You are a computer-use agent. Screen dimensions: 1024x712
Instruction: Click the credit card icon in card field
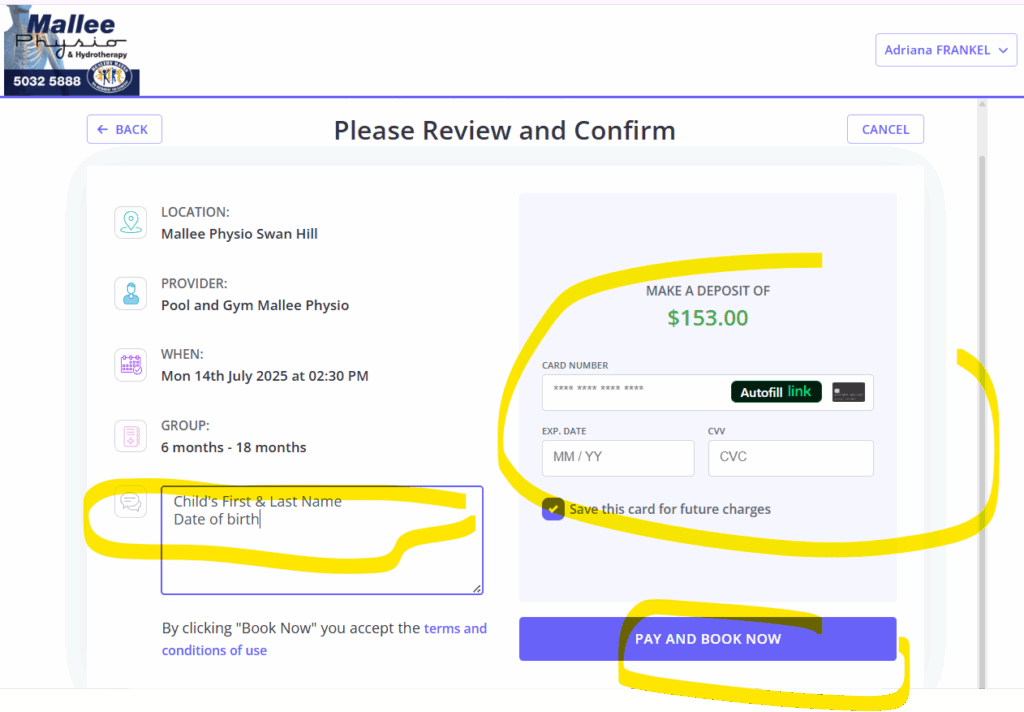[x=848, y=392]
